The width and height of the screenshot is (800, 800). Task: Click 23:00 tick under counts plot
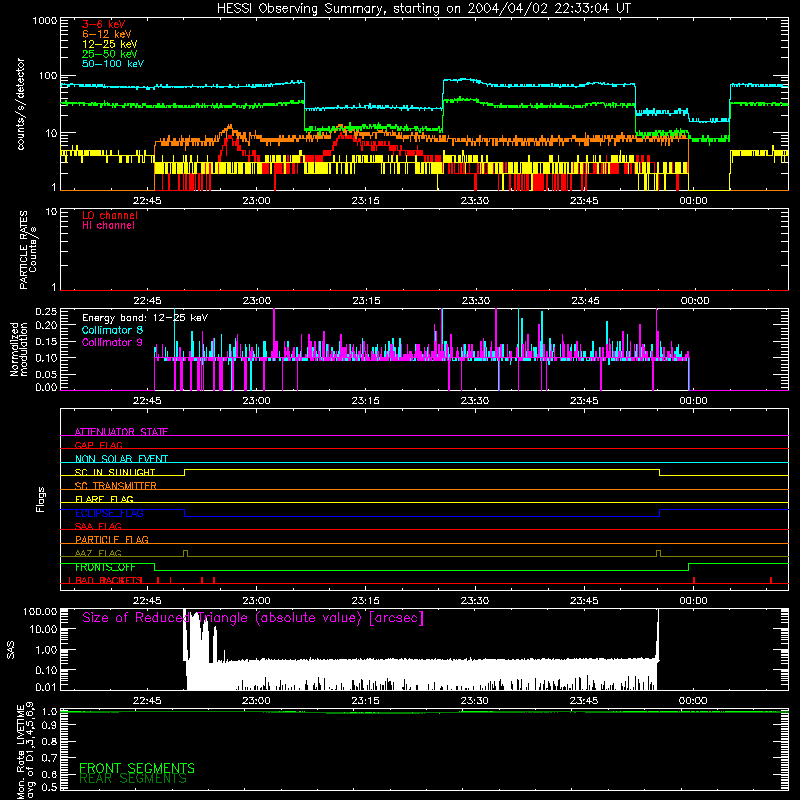[x=256, y=201]
